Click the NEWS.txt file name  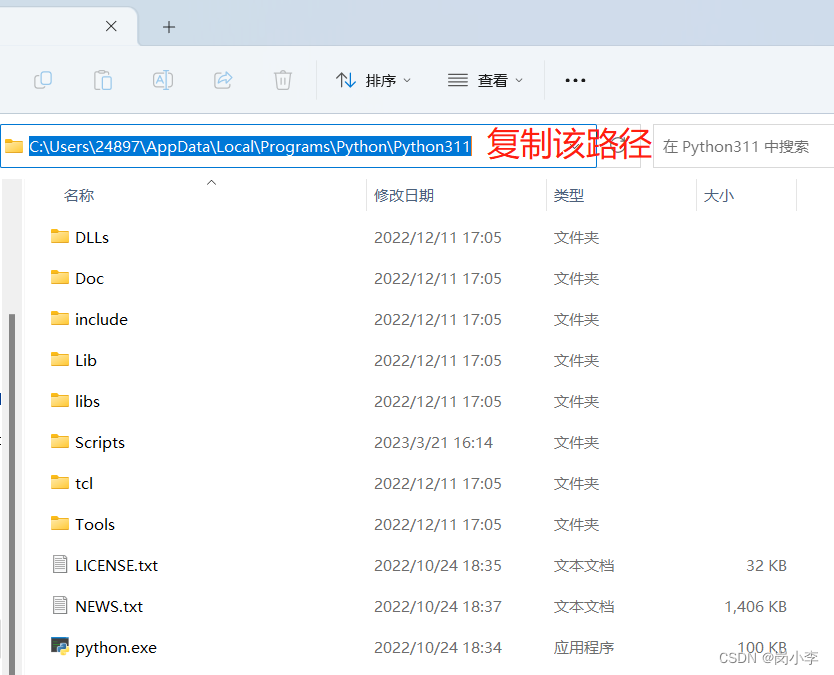(109, 606)
